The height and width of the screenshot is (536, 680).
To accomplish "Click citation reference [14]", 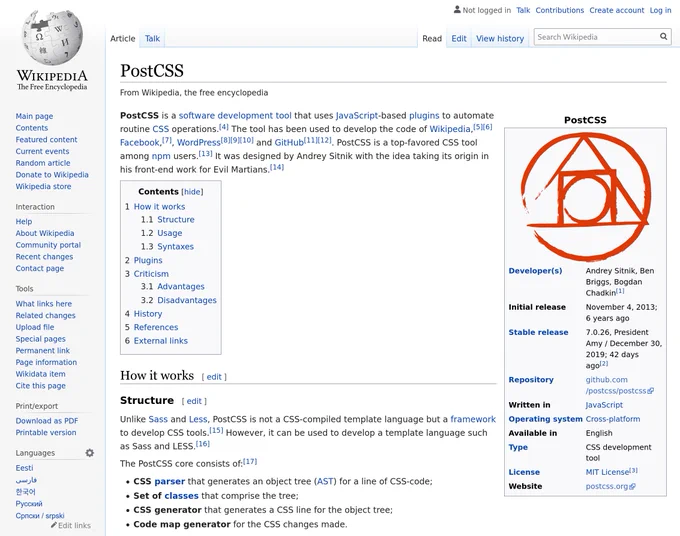I will (277, 167).
